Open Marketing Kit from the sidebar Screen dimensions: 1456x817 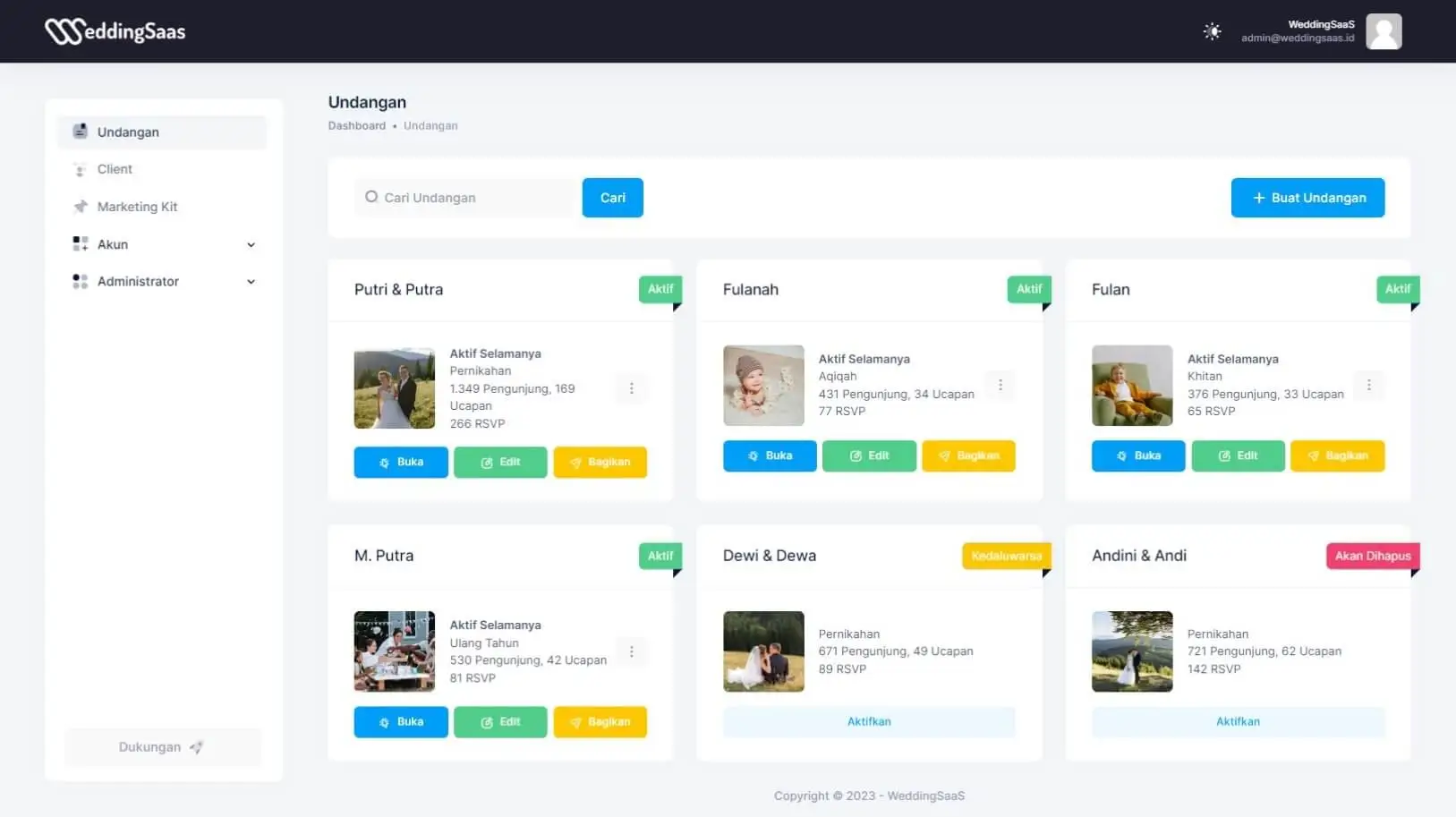click(x=136, y=206)
